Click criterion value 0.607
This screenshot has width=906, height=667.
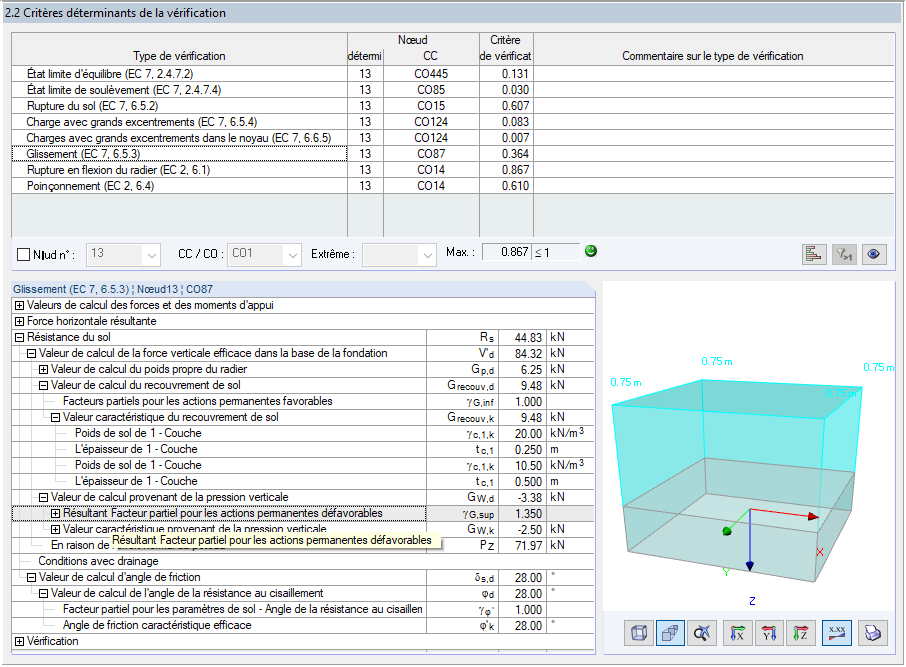[506, 106]
